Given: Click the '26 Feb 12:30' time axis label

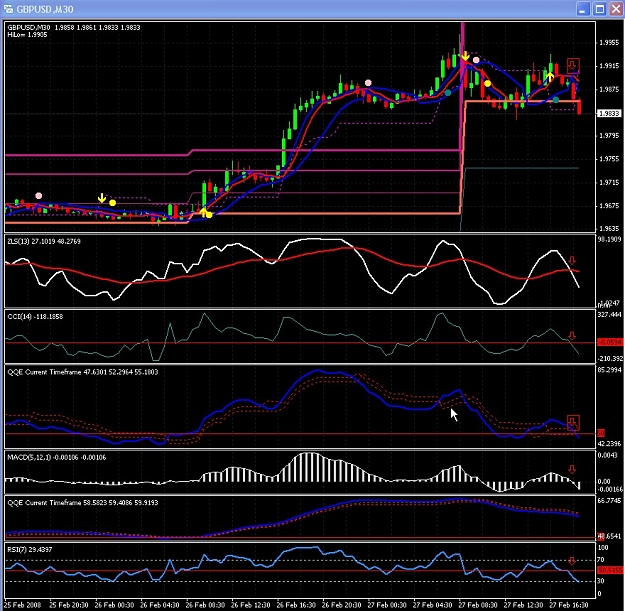Looking at the screenshot, I should (x=250, y=605).
